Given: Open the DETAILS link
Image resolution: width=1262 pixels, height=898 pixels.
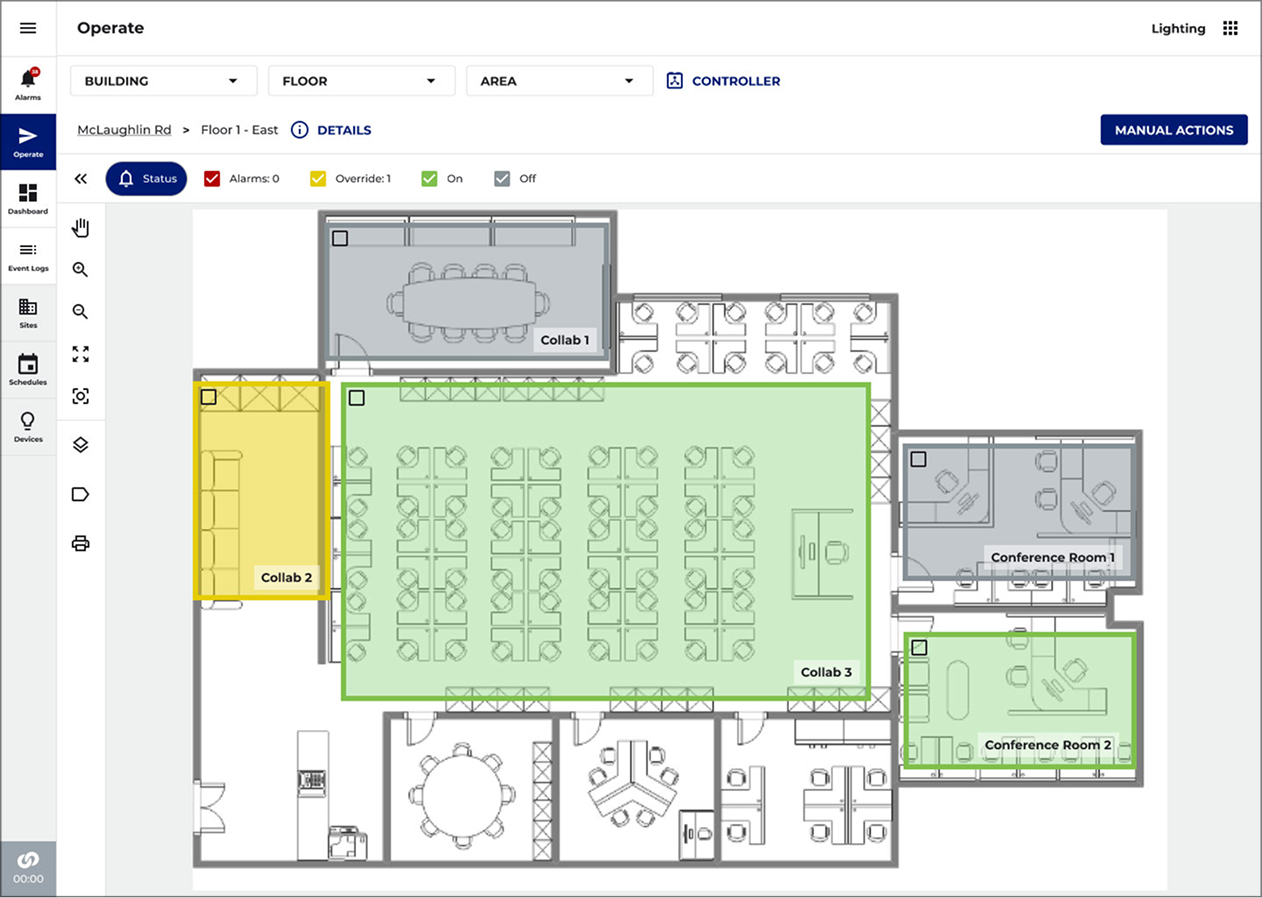Looking at the screenshot, I should tap(344, 130).
